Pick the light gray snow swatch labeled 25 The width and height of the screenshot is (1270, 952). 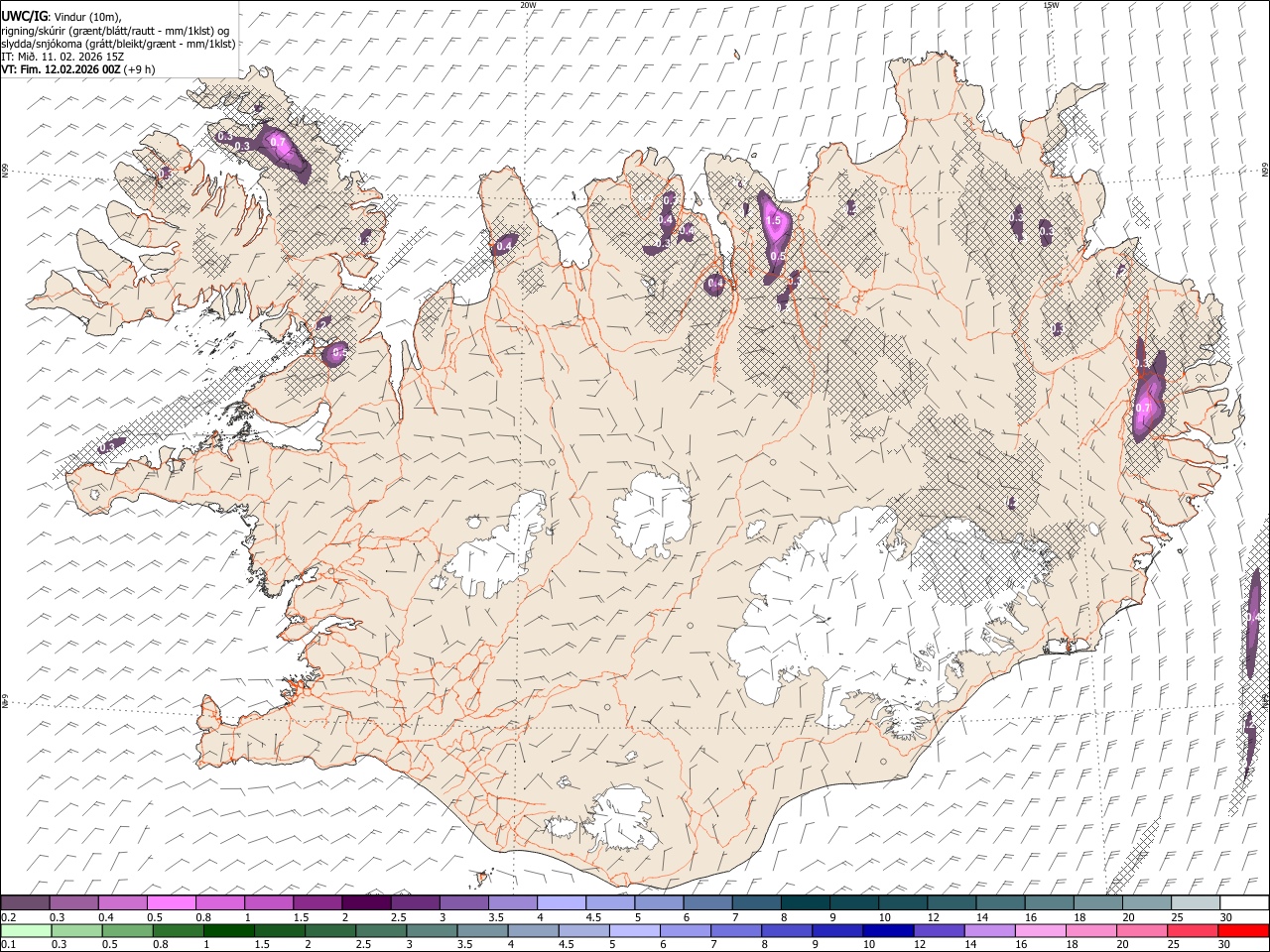click(1195, 903)
